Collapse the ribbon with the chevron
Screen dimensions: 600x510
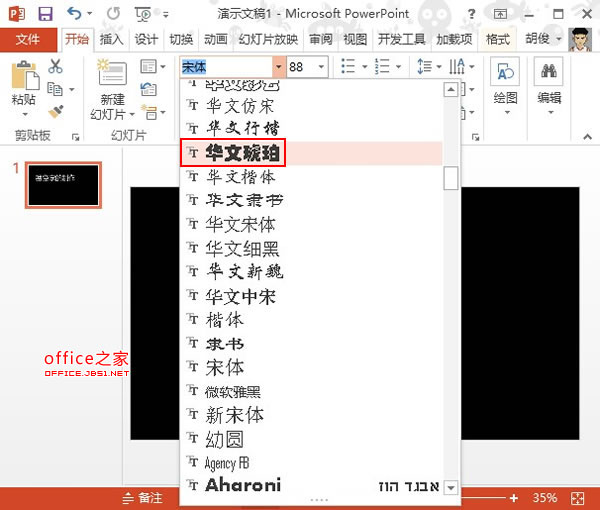[588, 137]
